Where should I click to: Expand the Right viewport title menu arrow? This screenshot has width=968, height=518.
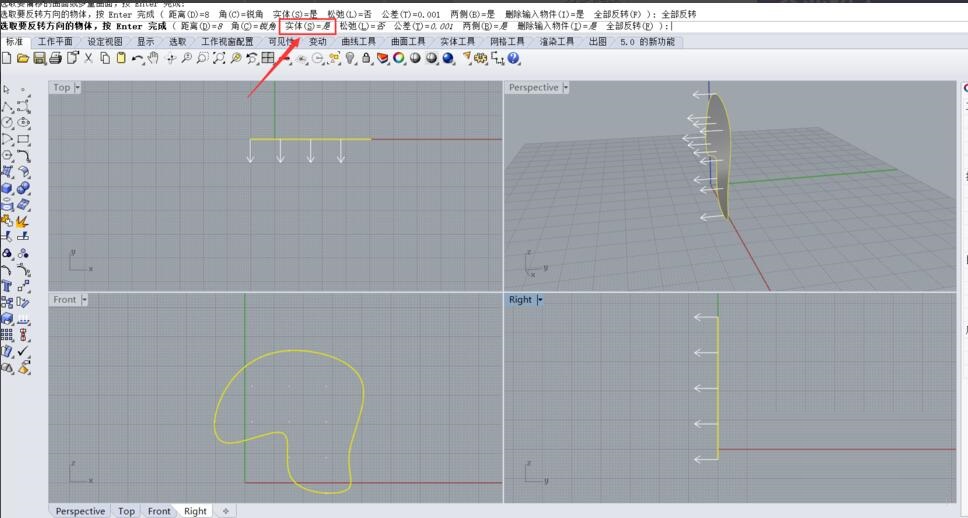[x=539, y=300]
